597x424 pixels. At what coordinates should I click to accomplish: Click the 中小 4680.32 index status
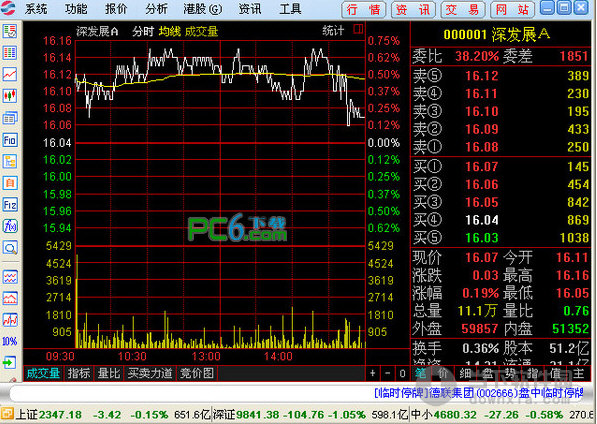(x=503, y=414)
